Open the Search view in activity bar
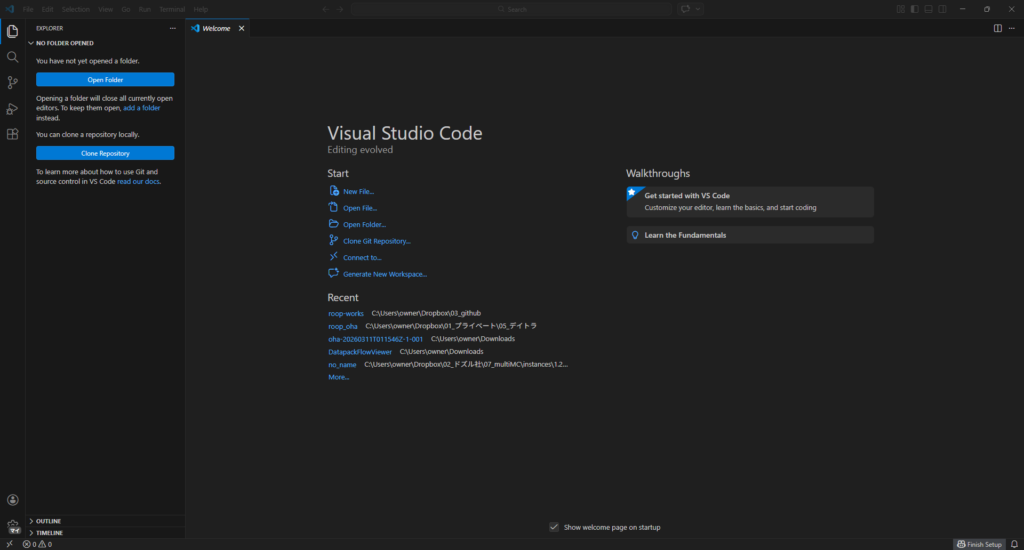The height and width of the screenshot is (550, 1024). pyautogui.click(x=12, y=57)
